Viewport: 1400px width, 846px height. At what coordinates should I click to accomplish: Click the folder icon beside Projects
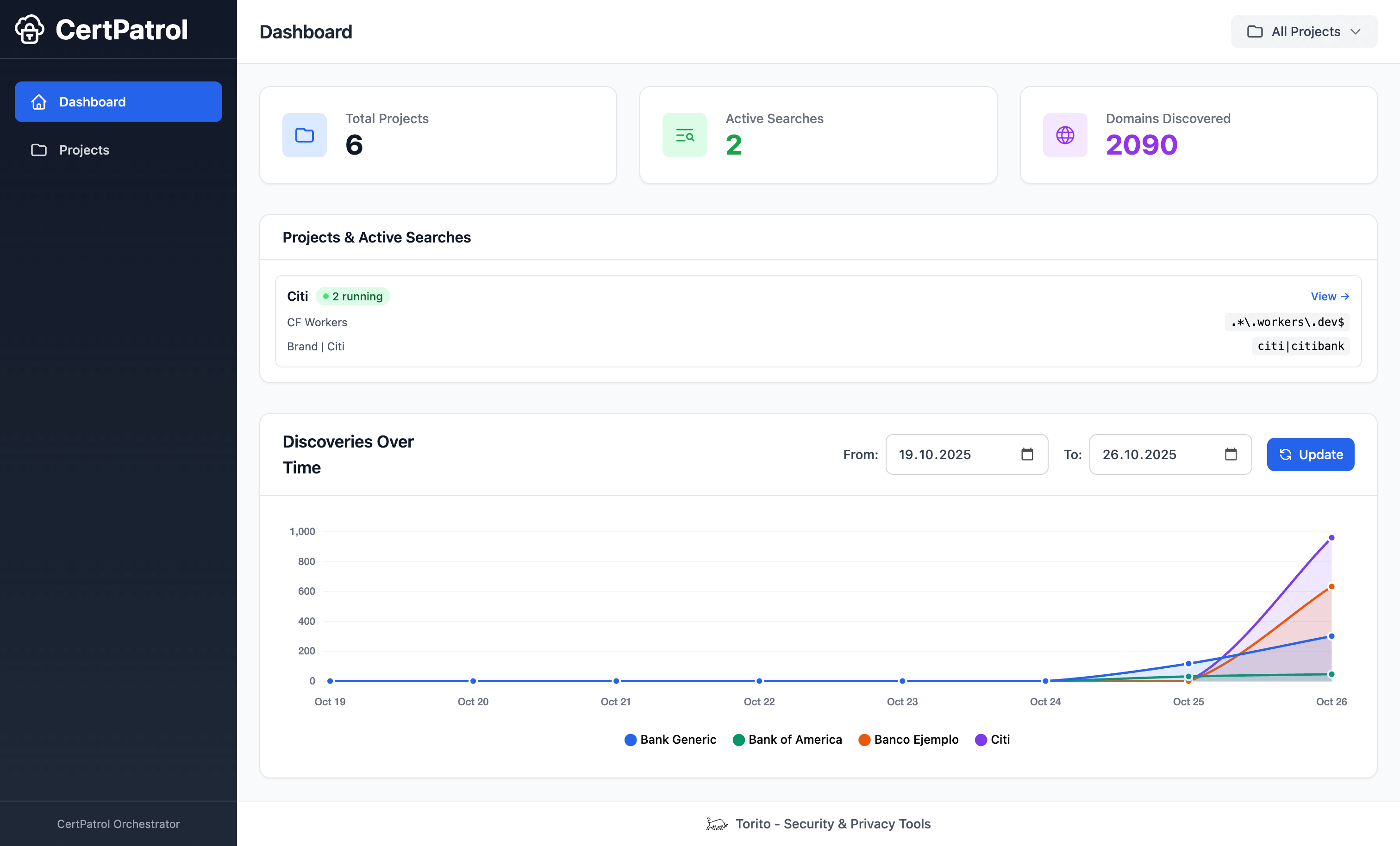tap(38, 150)
